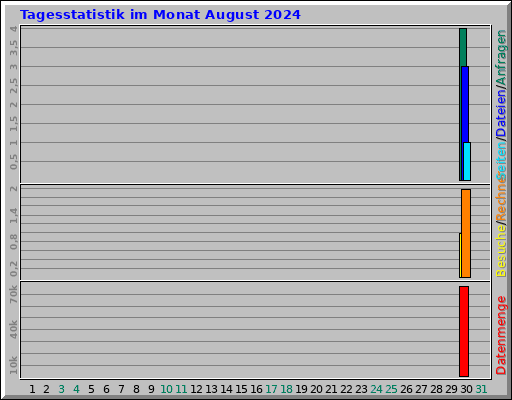512x400 pixels.
Task: Click day 22 on the x-axis
Action: click(346, 389)
